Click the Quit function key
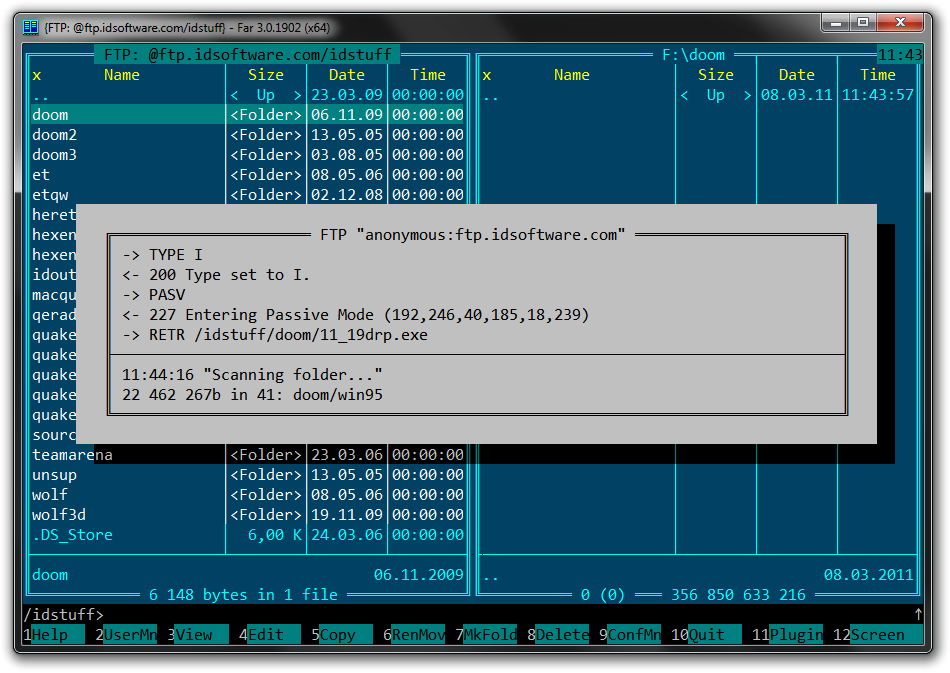This screenshot has height=673, width=950. point(714,634)
